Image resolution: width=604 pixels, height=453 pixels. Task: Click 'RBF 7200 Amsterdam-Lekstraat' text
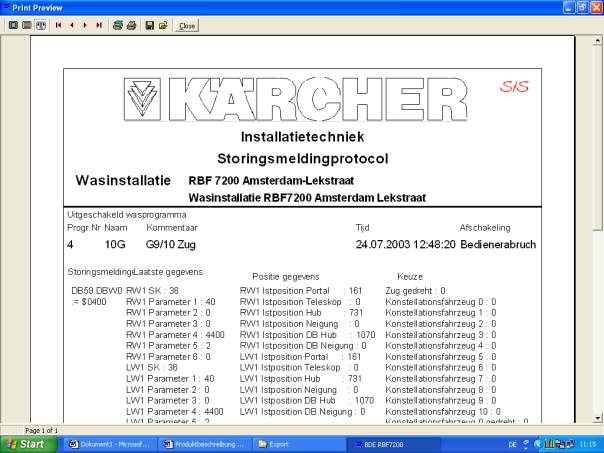[x=271, y=181]
